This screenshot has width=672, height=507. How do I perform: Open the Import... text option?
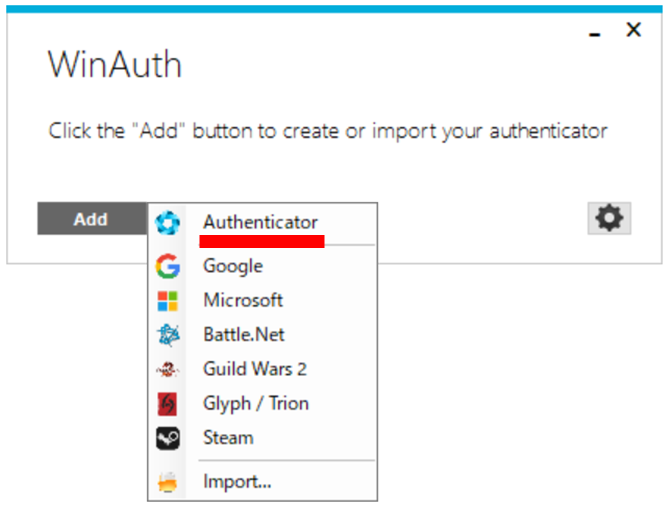coord(237,481)
